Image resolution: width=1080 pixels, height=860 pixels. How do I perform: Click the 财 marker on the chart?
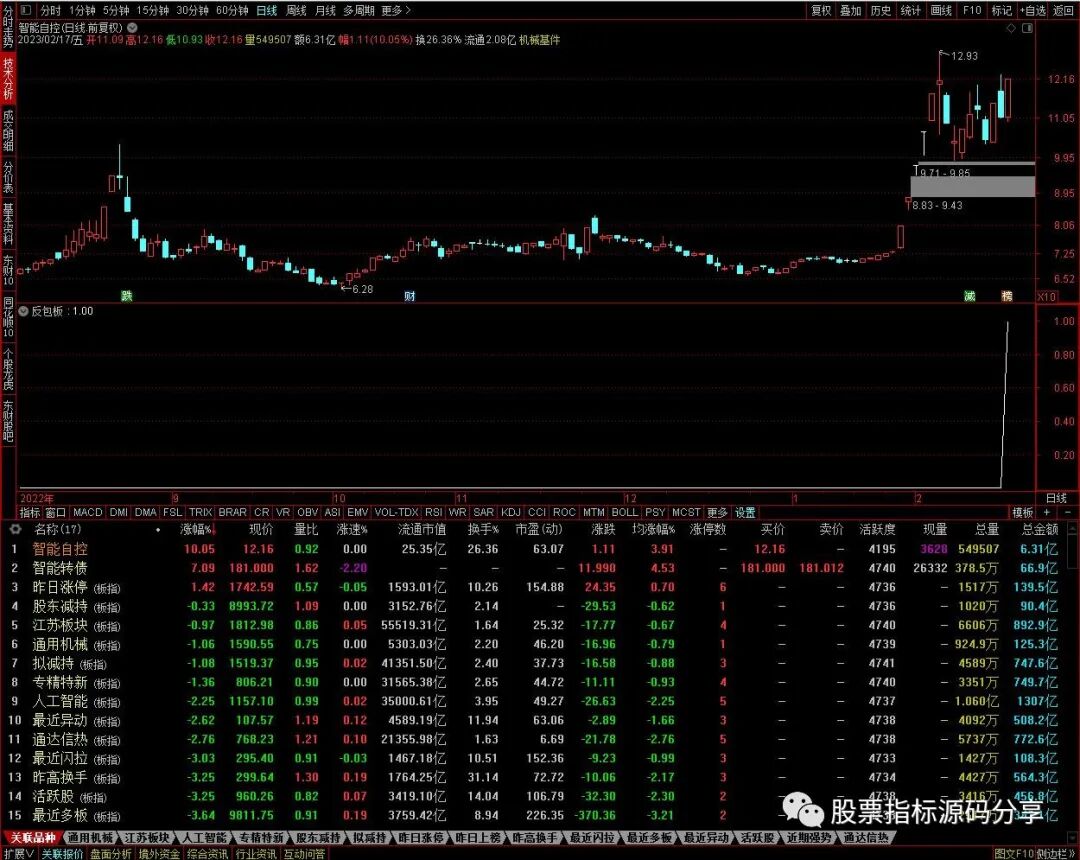point(410,296)
